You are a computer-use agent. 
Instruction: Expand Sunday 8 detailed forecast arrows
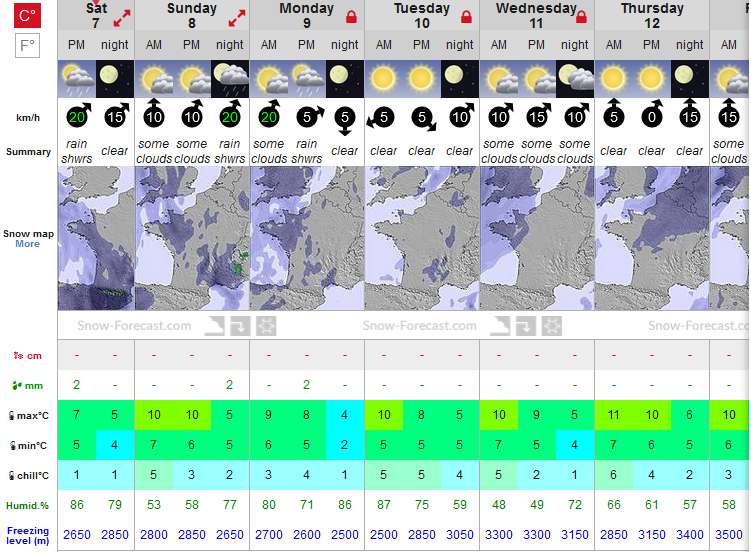tap(237, 18)
